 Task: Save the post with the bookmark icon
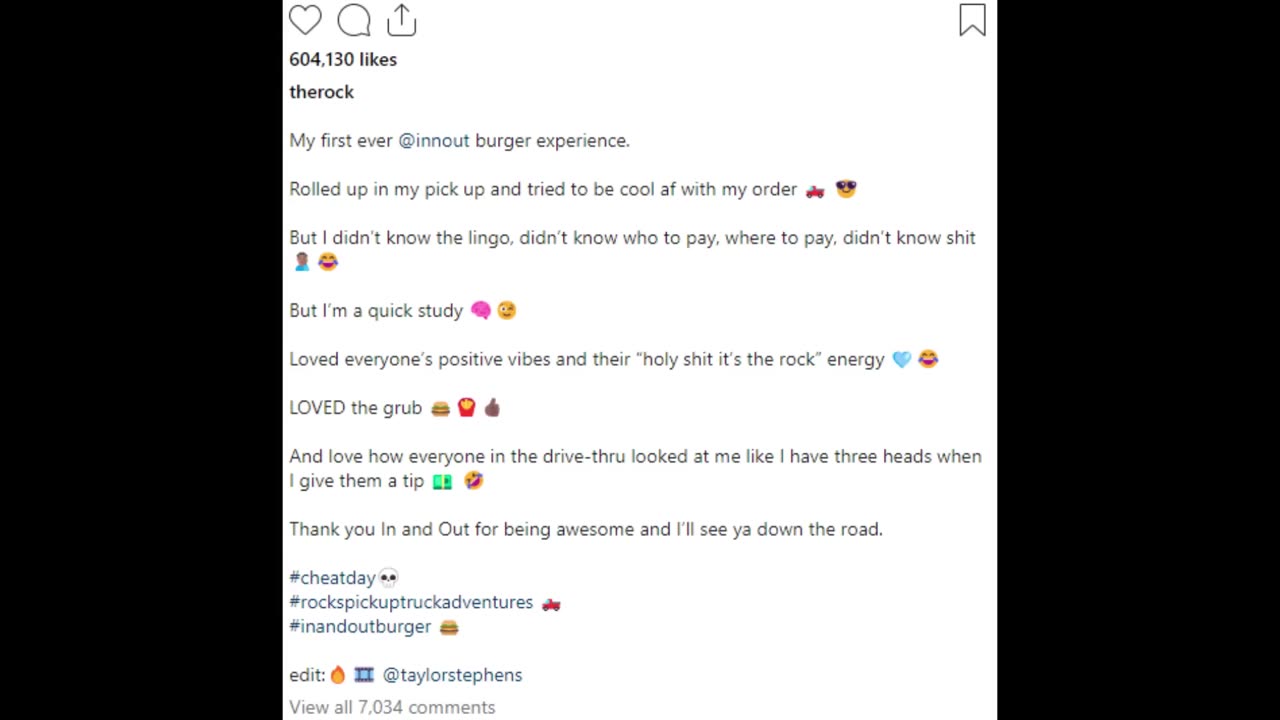tap(972, 20)
